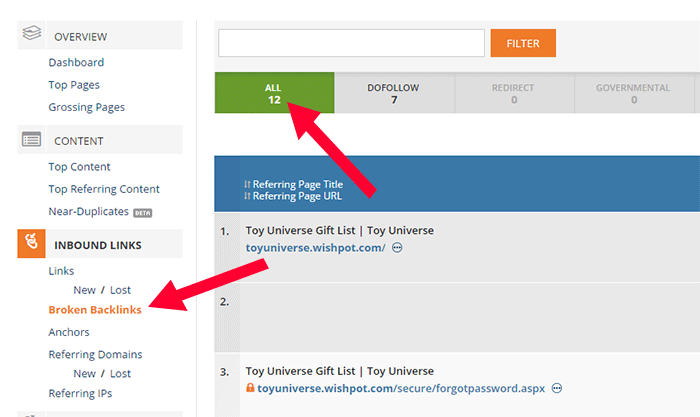This screenshot has height=417, width=700.
Task: Open Referring Domains report
Action: click(x=96, y=354)
